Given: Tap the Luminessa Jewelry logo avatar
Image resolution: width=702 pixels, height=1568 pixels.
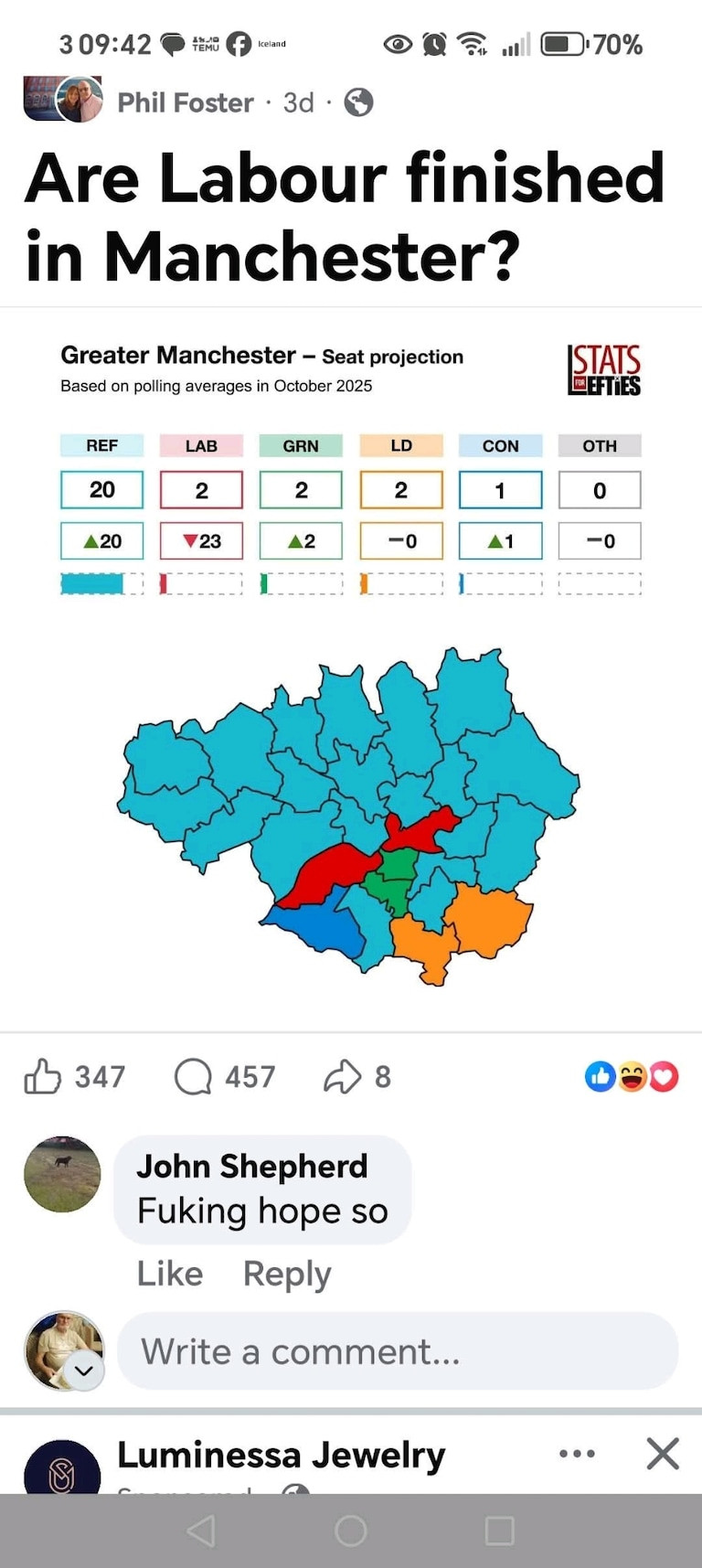Looking at the screenshot, I should [62, 1470].
